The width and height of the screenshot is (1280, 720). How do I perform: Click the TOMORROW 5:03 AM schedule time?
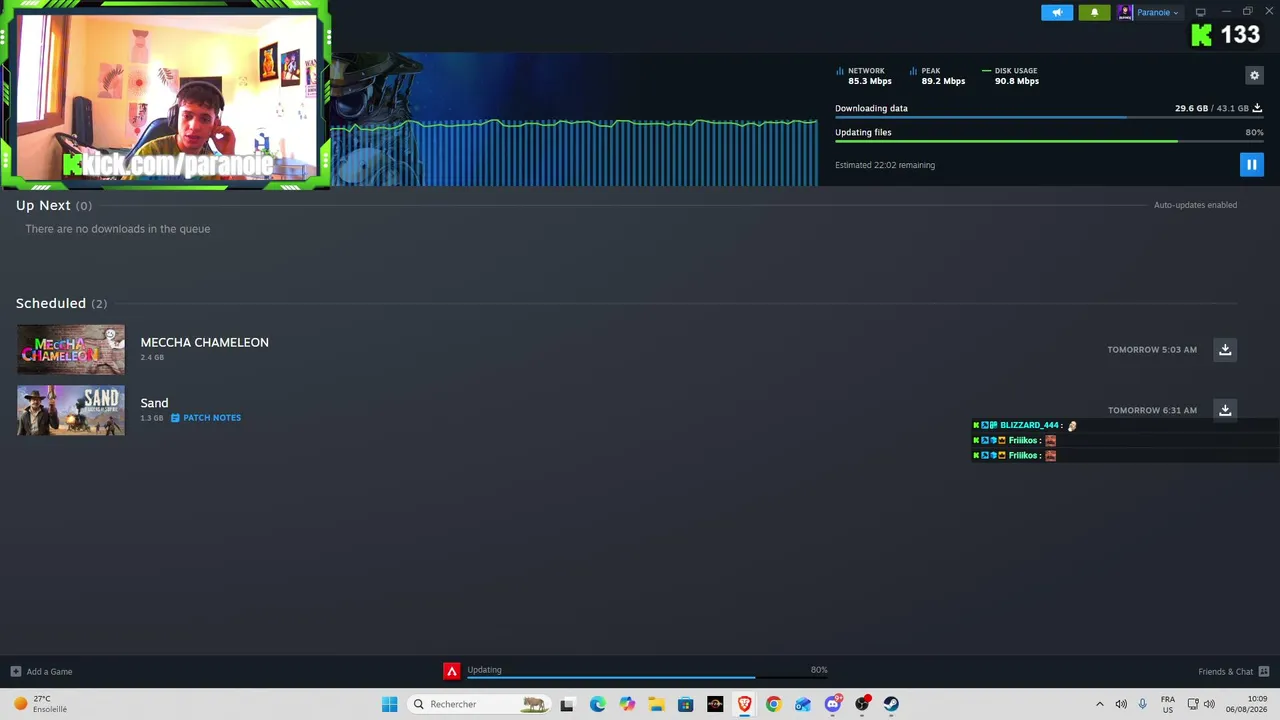(1152, 350)
